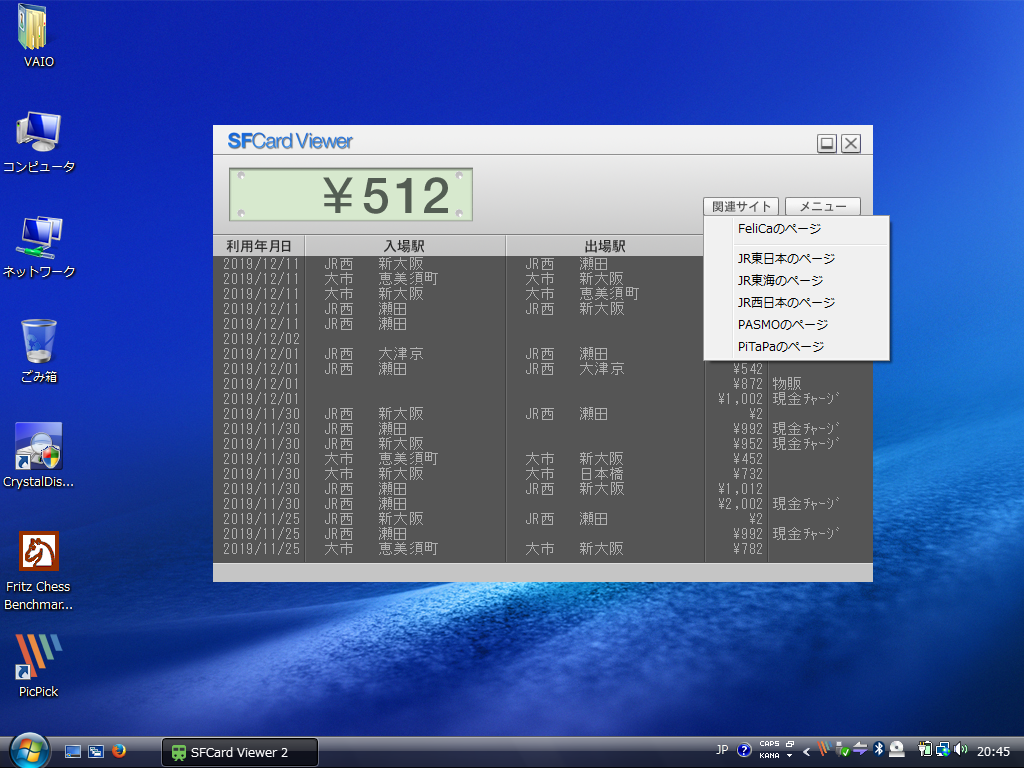Launch CrystalDiskInfo from its desktop shortcut

click(x=39, y=455)
